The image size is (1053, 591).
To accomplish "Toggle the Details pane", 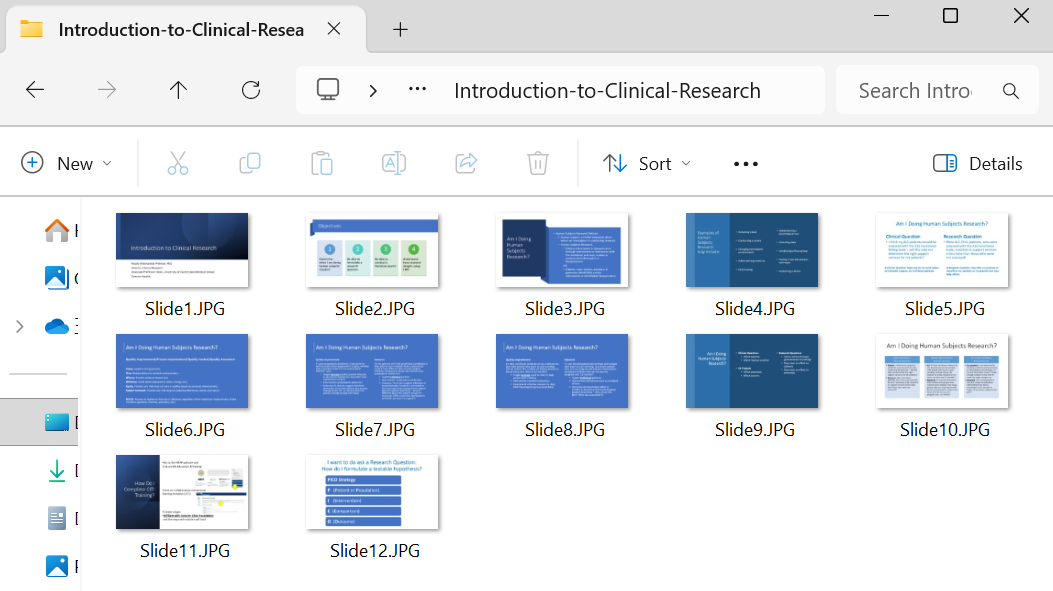I will coord(977,163).
